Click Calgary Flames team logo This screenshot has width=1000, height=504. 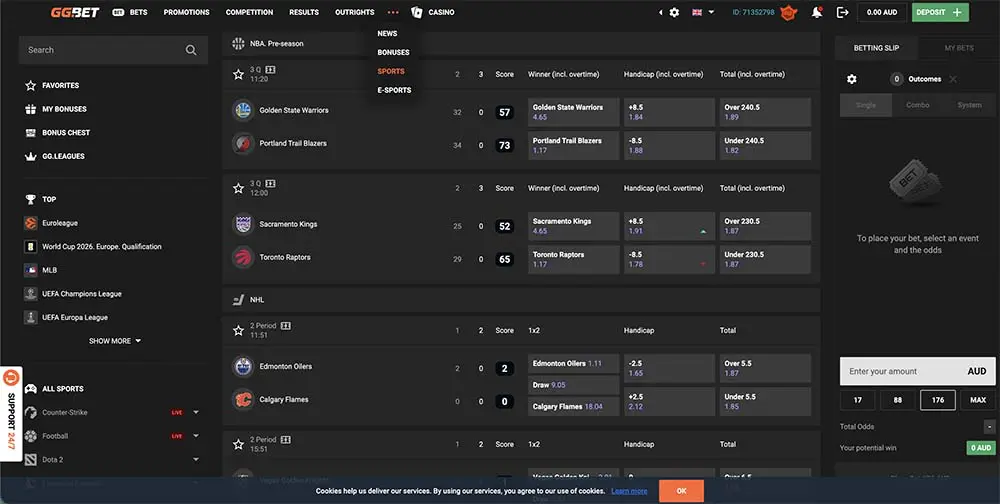click(243, 399)
